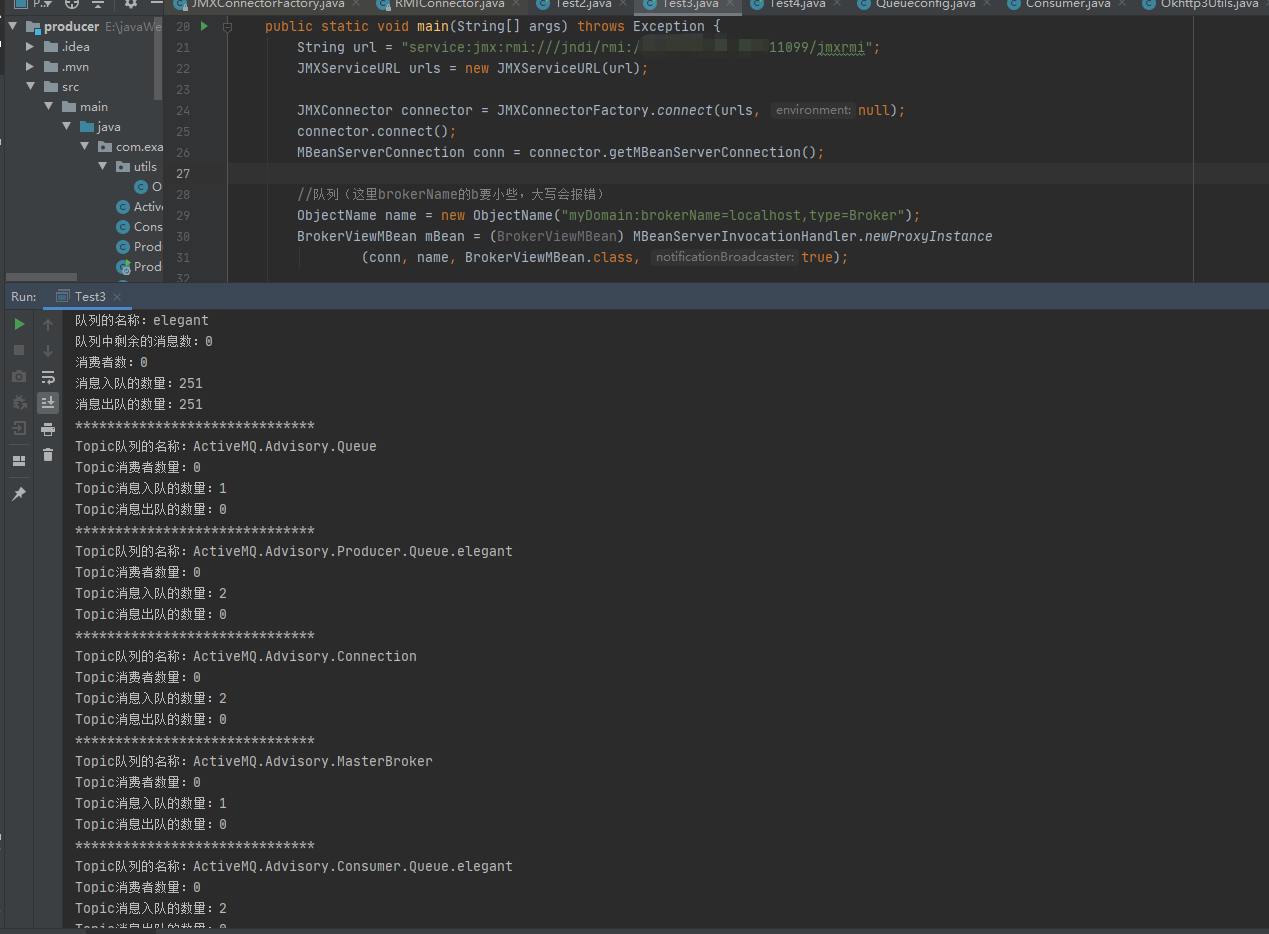Image resolution: width=1269 pixels, height=934 pixels.
Task: Open the Queueconfig.java tab
Action: (x=924, y=4)
